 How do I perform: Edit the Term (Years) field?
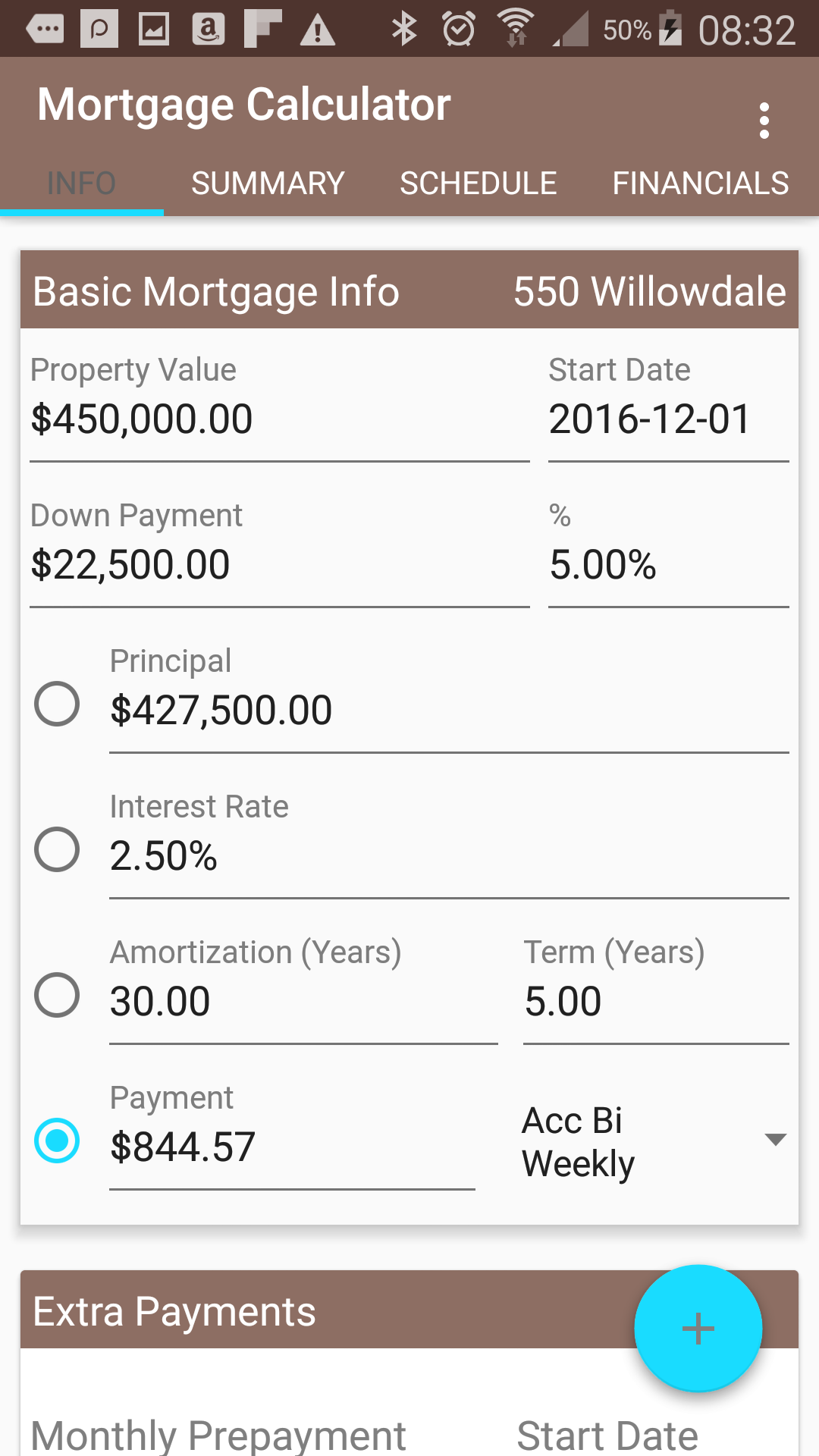point(655,1002)
